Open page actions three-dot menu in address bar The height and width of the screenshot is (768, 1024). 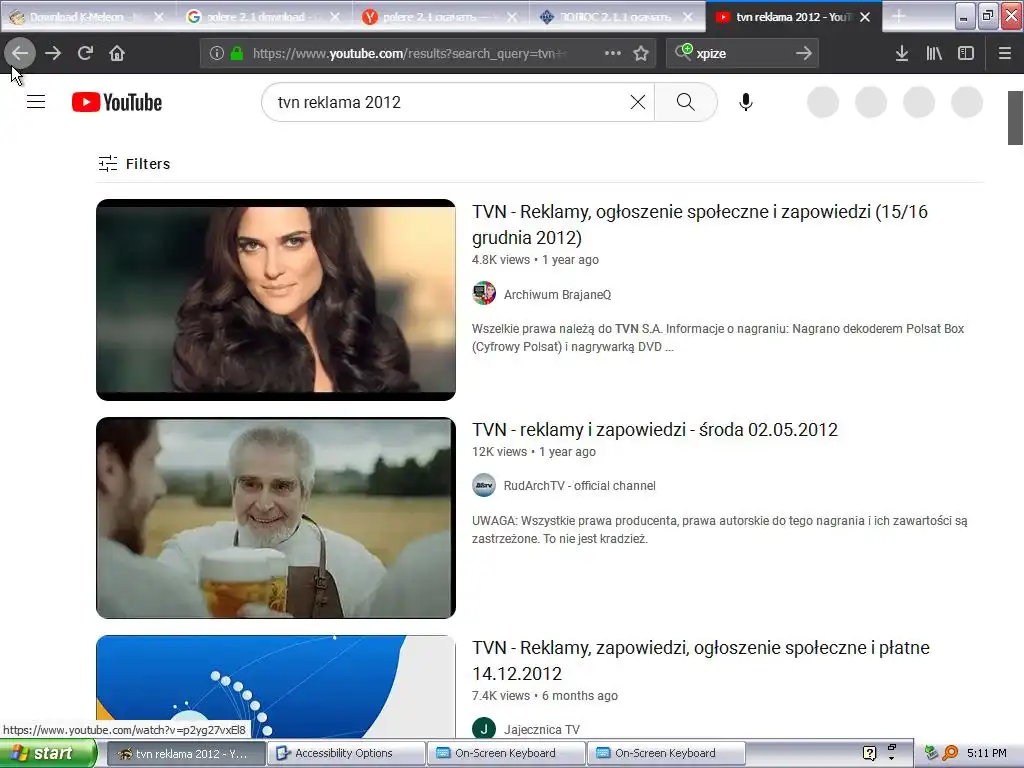pyautogui.click(x=613, y=53)
